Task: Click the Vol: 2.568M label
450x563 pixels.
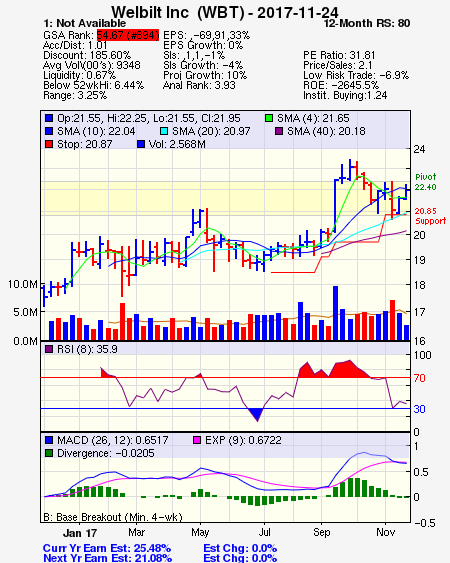Action: [177, 144]
